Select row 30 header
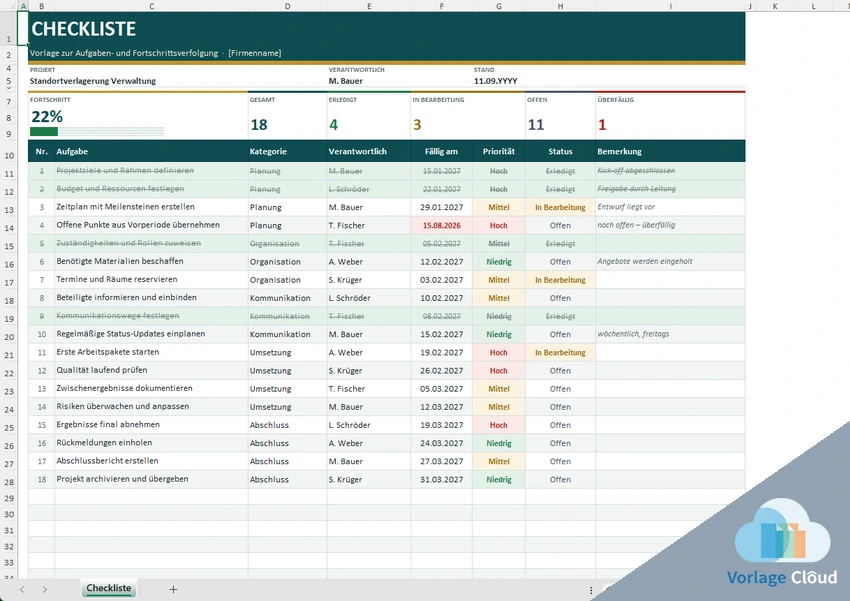Viewport: 850px width, 601px height. tap(9, 514)
